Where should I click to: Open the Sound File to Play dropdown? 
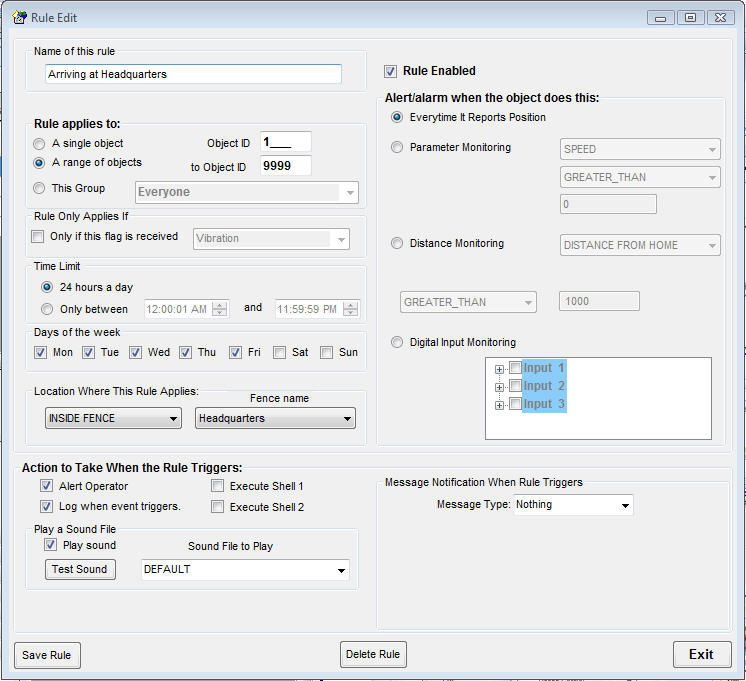click(245, 570)
